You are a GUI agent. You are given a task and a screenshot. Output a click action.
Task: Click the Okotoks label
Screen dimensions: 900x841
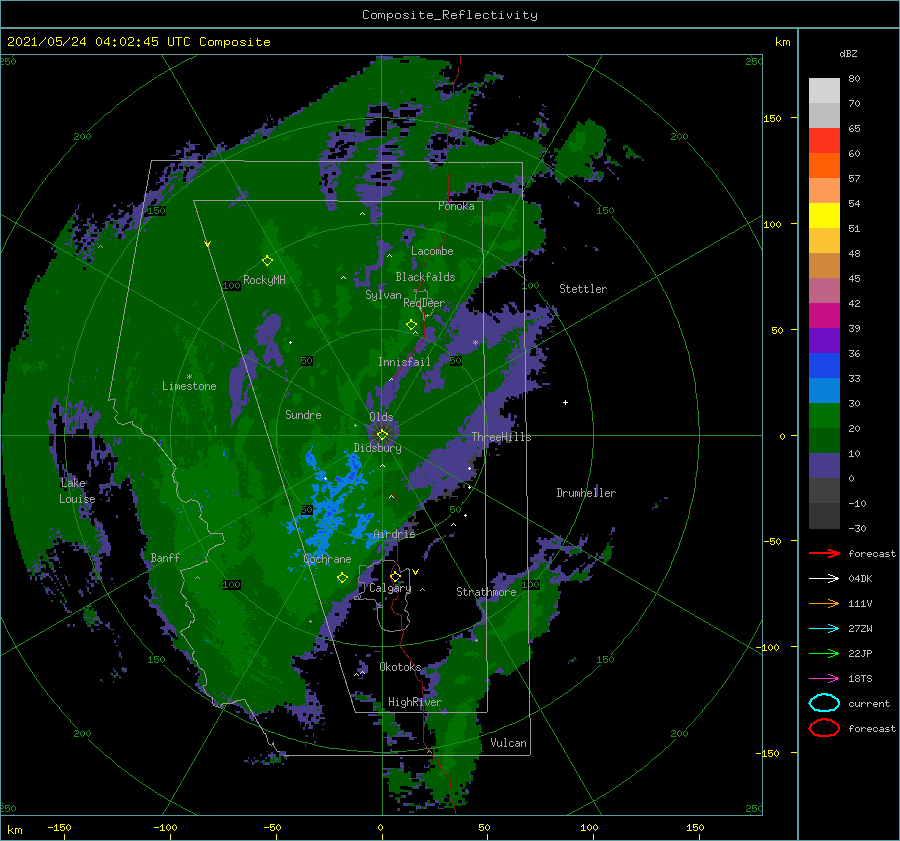[400, 666]
